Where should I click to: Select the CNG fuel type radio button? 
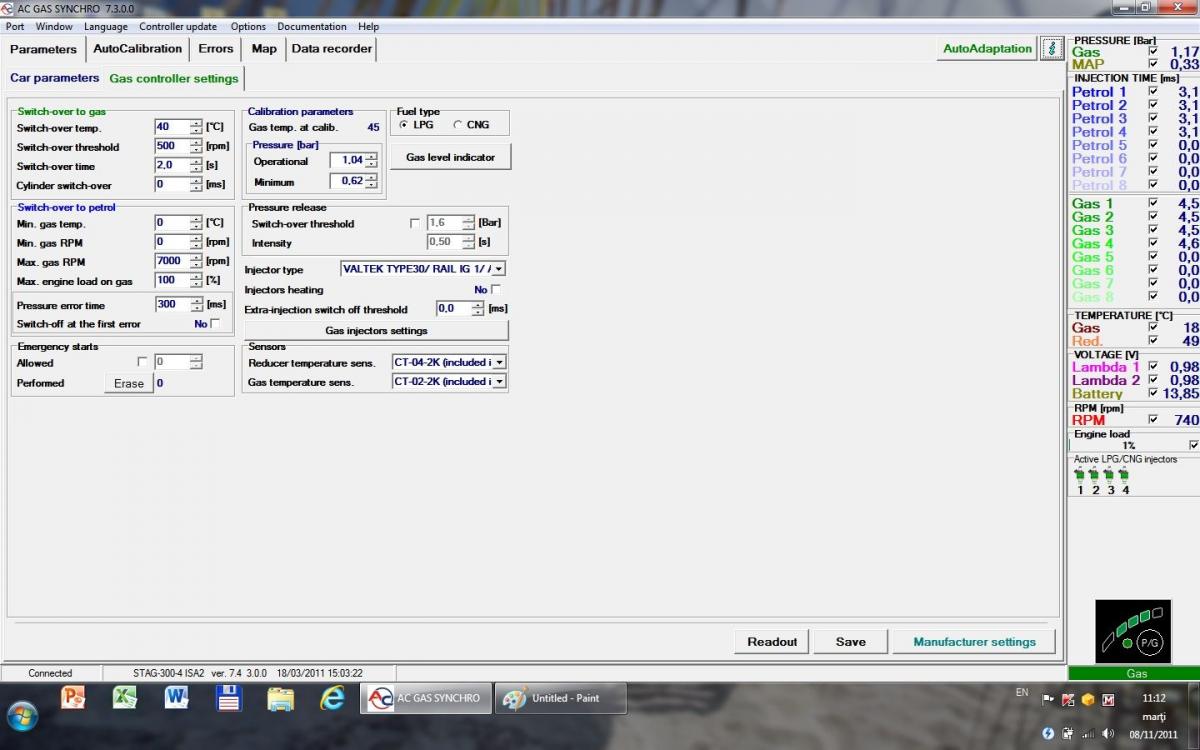point(458,125)
